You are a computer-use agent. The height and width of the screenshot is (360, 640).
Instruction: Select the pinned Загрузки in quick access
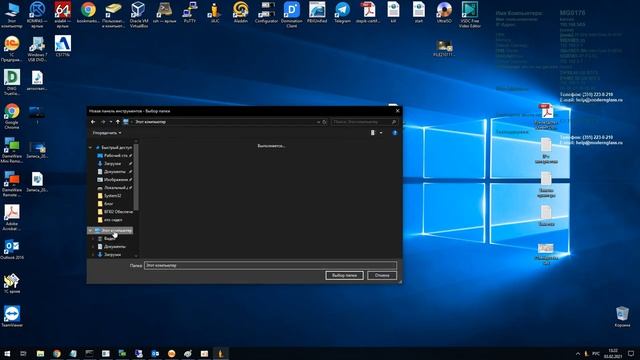pos(114,163)
